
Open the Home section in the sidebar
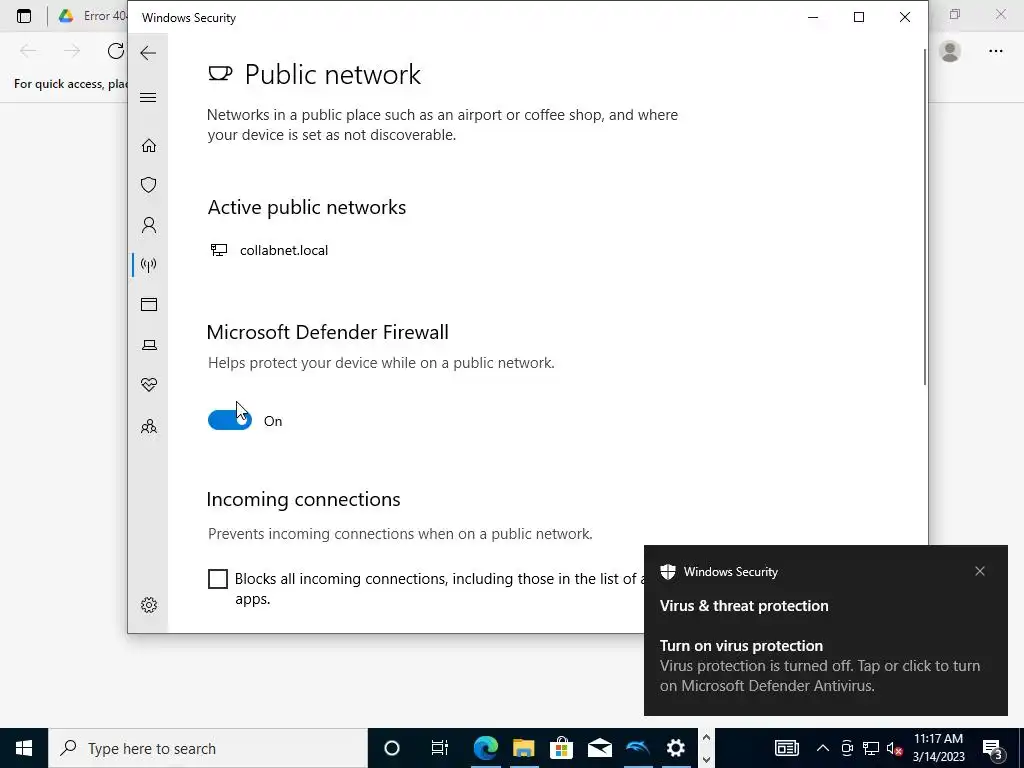[149, 145]
